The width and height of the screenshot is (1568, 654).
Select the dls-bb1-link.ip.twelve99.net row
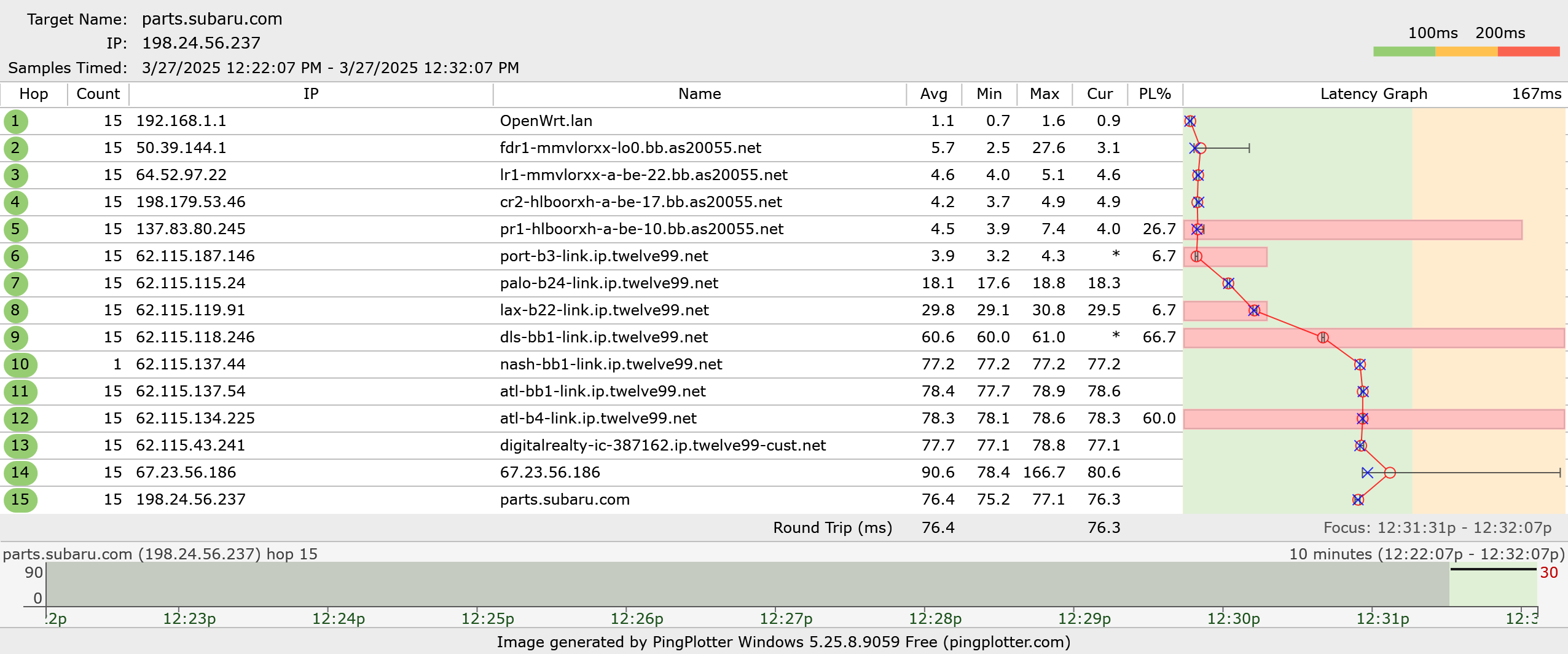click(x=603, y=337)
